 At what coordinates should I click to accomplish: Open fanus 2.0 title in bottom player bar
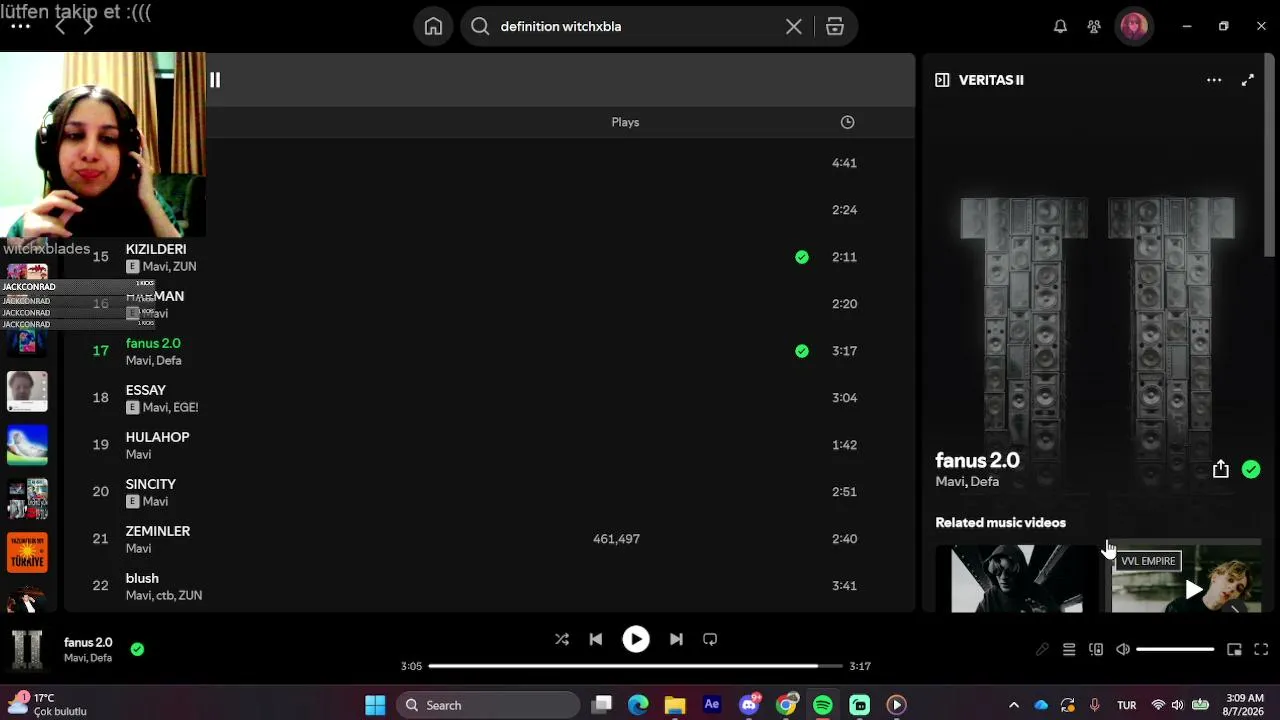pyautogui.click(x=88, y=643)
